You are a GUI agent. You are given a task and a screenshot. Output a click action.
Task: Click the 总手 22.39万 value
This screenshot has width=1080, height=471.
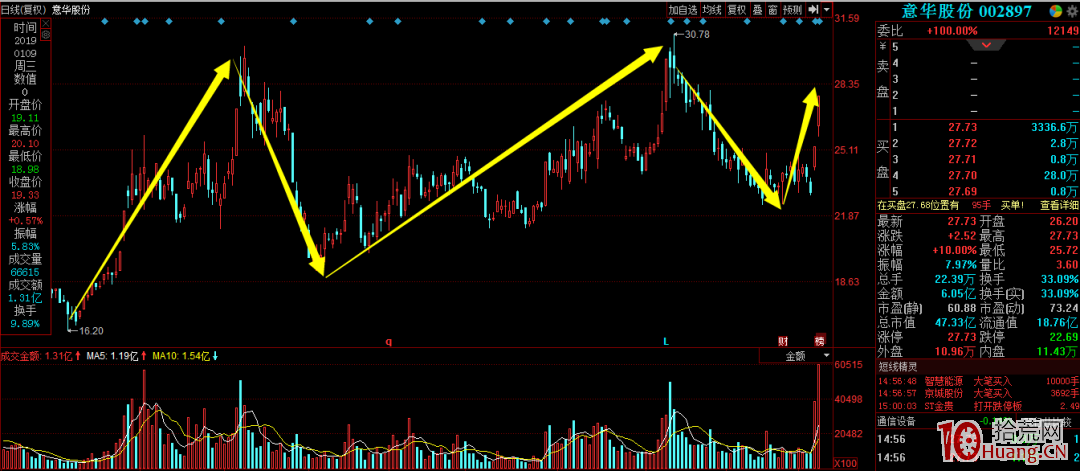tap(954, 279)
